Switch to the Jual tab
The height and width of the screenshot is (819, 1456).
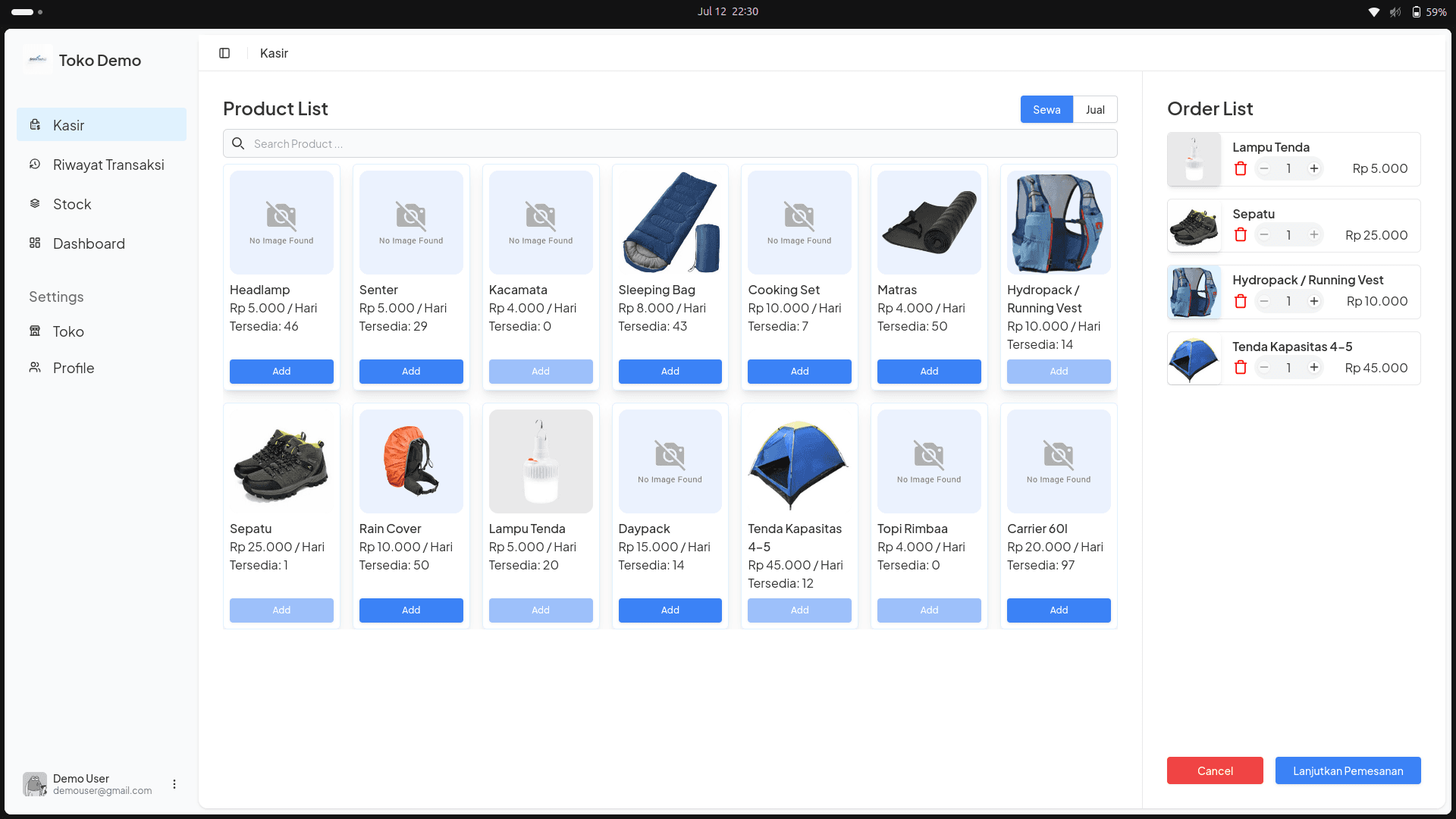(1095, 109)
